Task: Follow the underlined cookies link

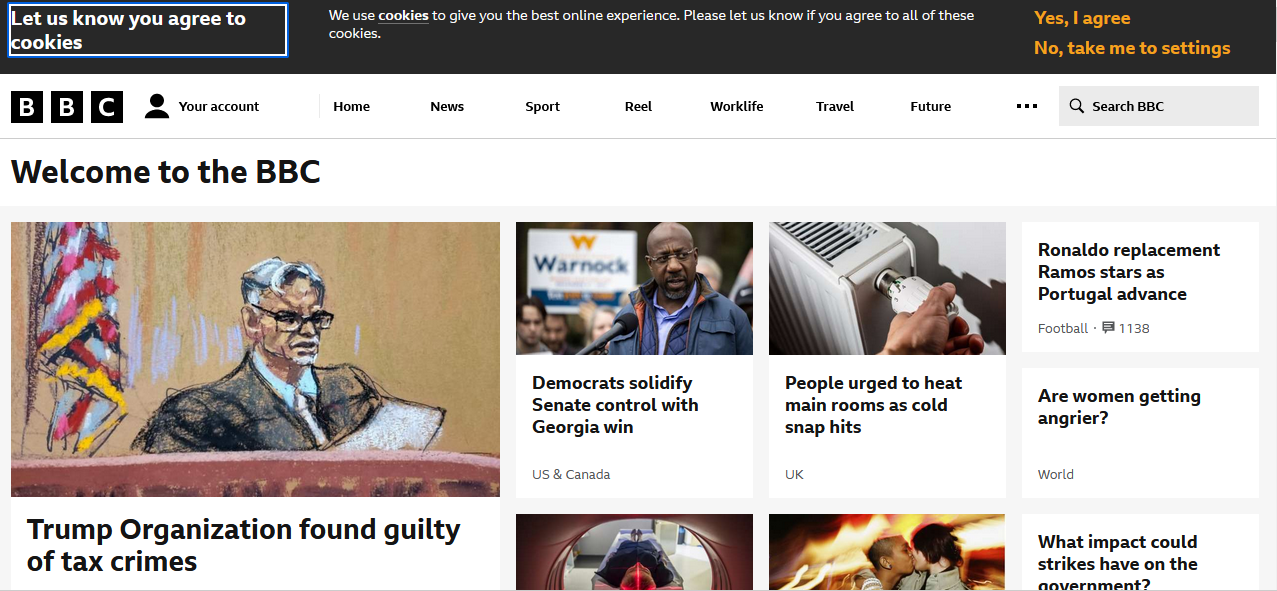Action: point(403,15)
